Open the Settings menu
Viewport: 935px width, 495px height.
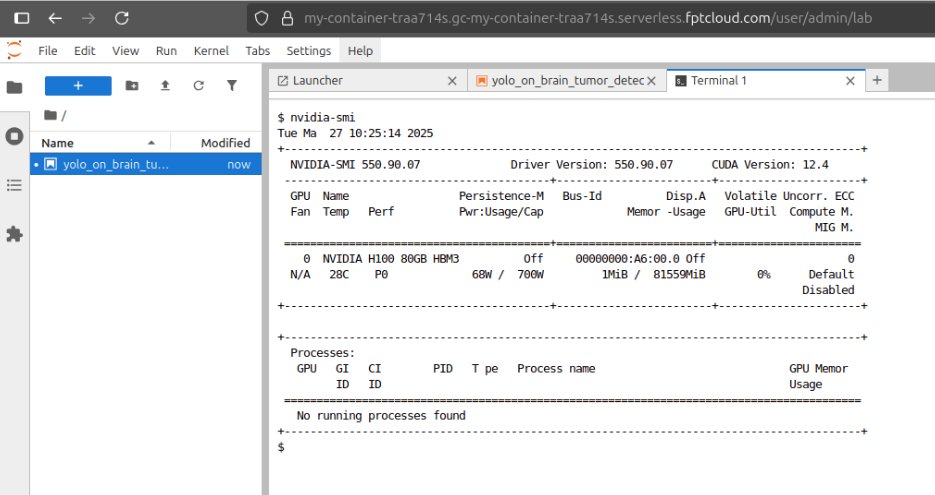[308, 51]
